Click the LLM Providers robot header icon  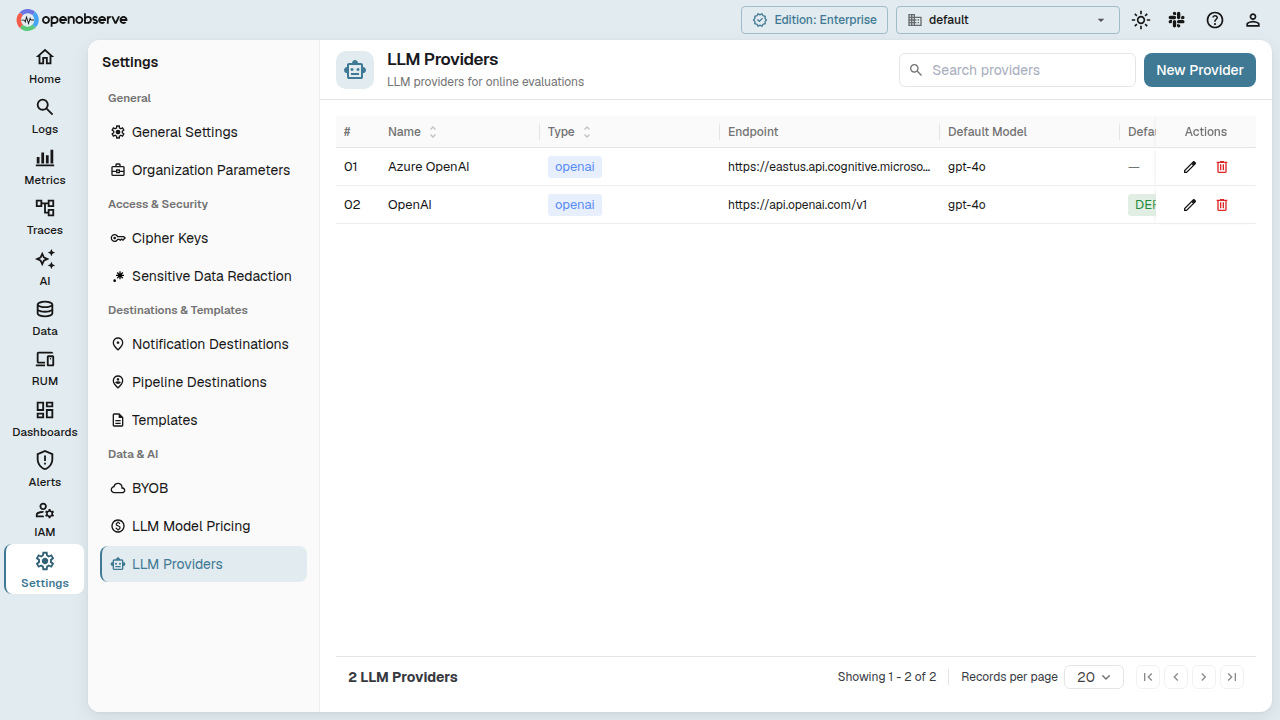[355, 70]
